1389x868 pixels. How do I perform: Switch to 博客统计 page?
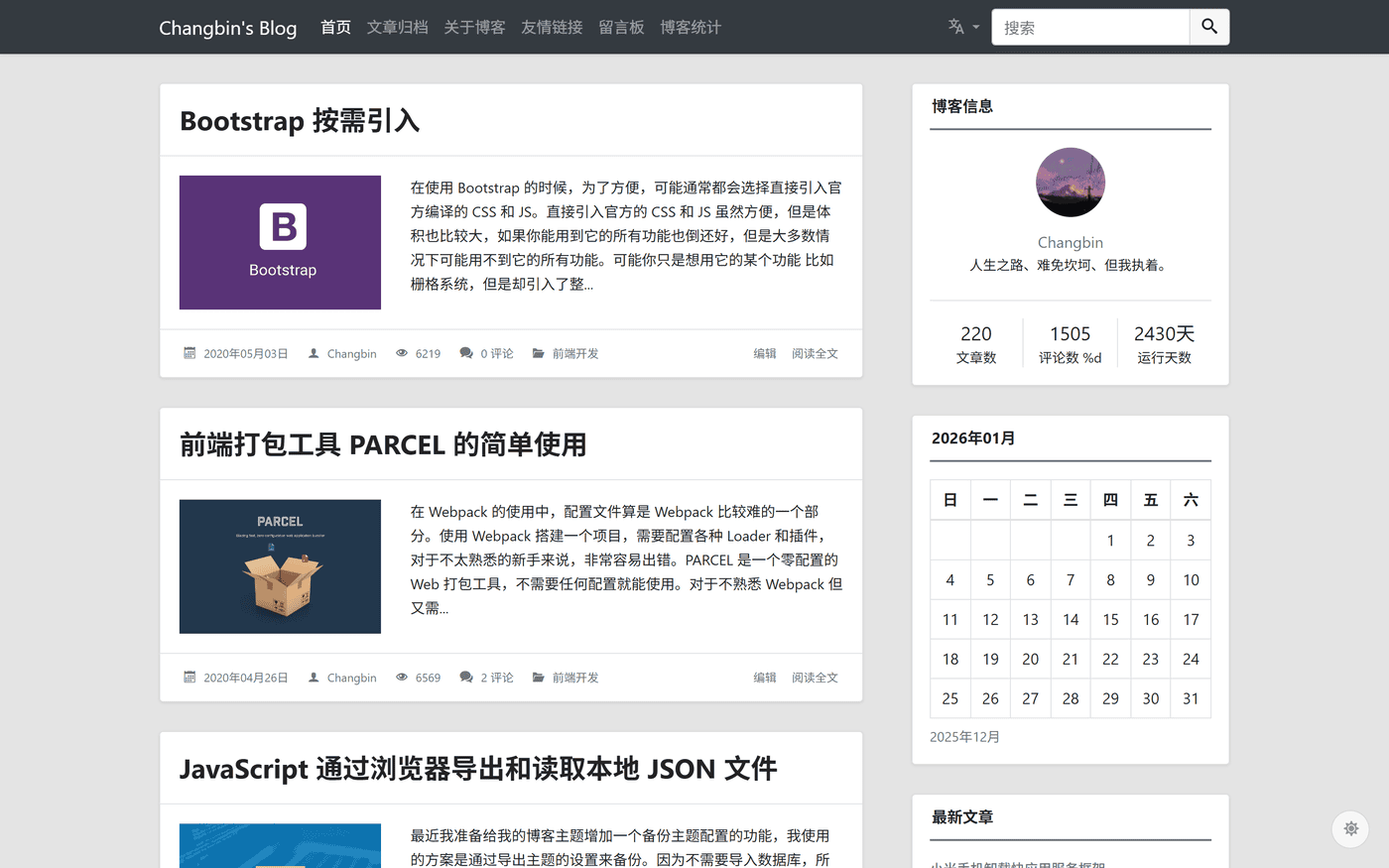(x=691, y=27)
